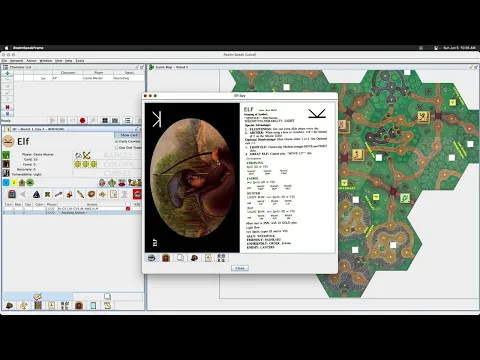
Task: Click the green round chit icon
Action: pyautogui.click(x=30, y=182)
